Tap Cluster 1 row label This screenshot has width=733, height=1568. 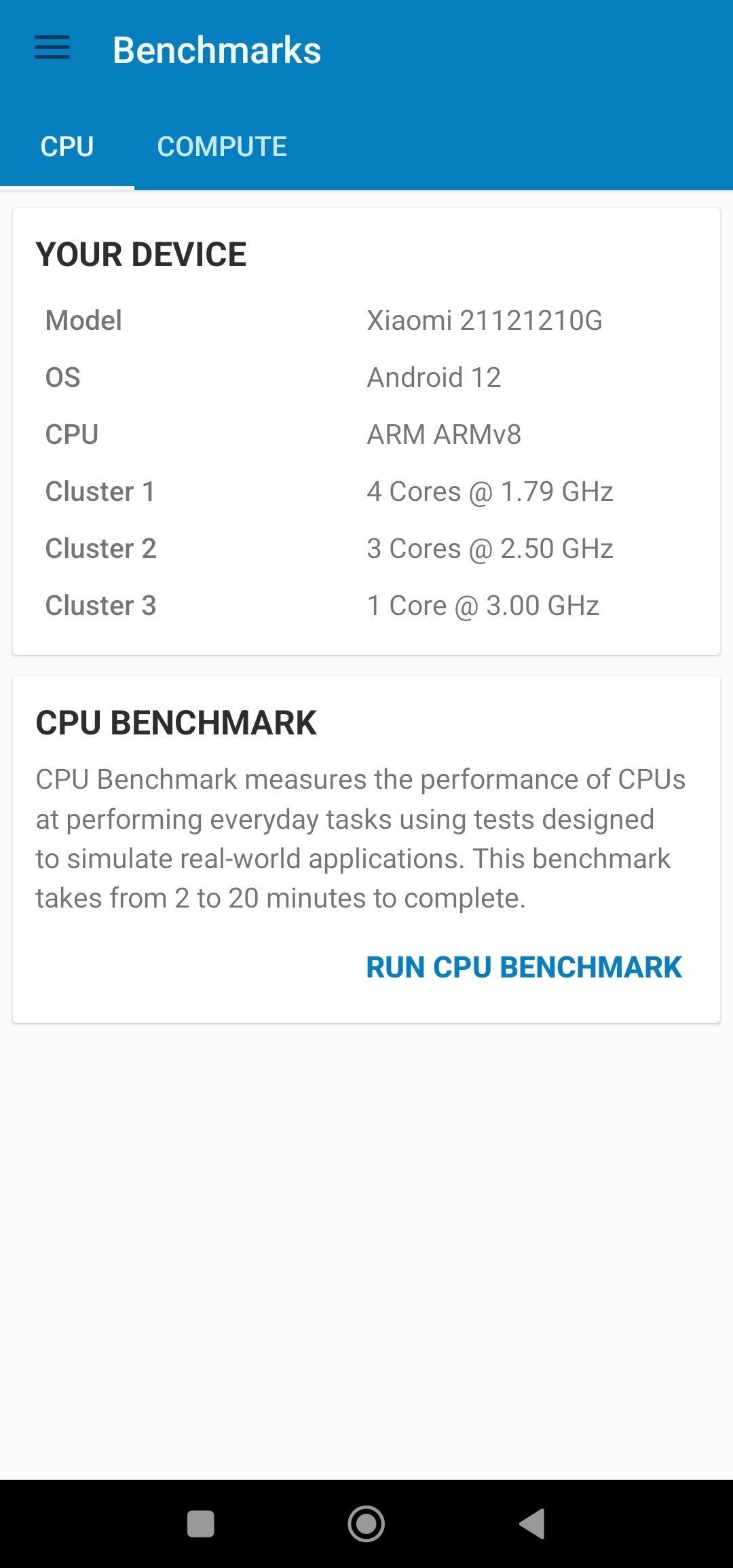[x=100, y=491]
